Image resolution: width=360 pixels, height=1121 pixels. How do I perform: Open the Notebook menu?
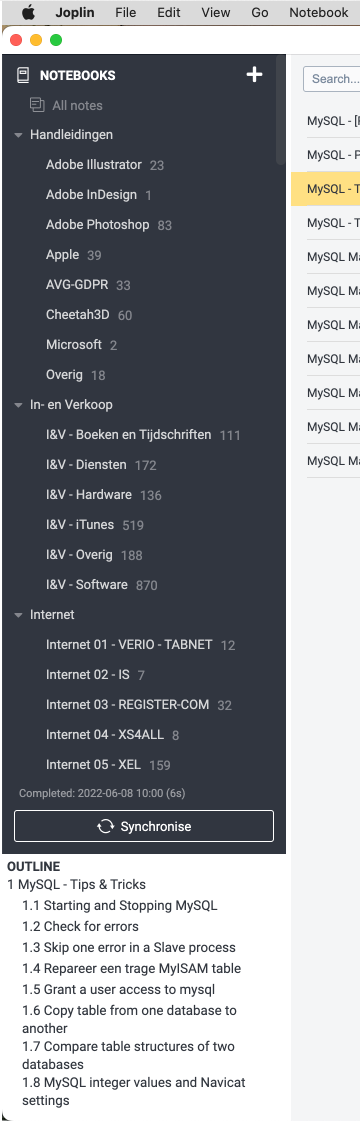[x=319, y=12]
